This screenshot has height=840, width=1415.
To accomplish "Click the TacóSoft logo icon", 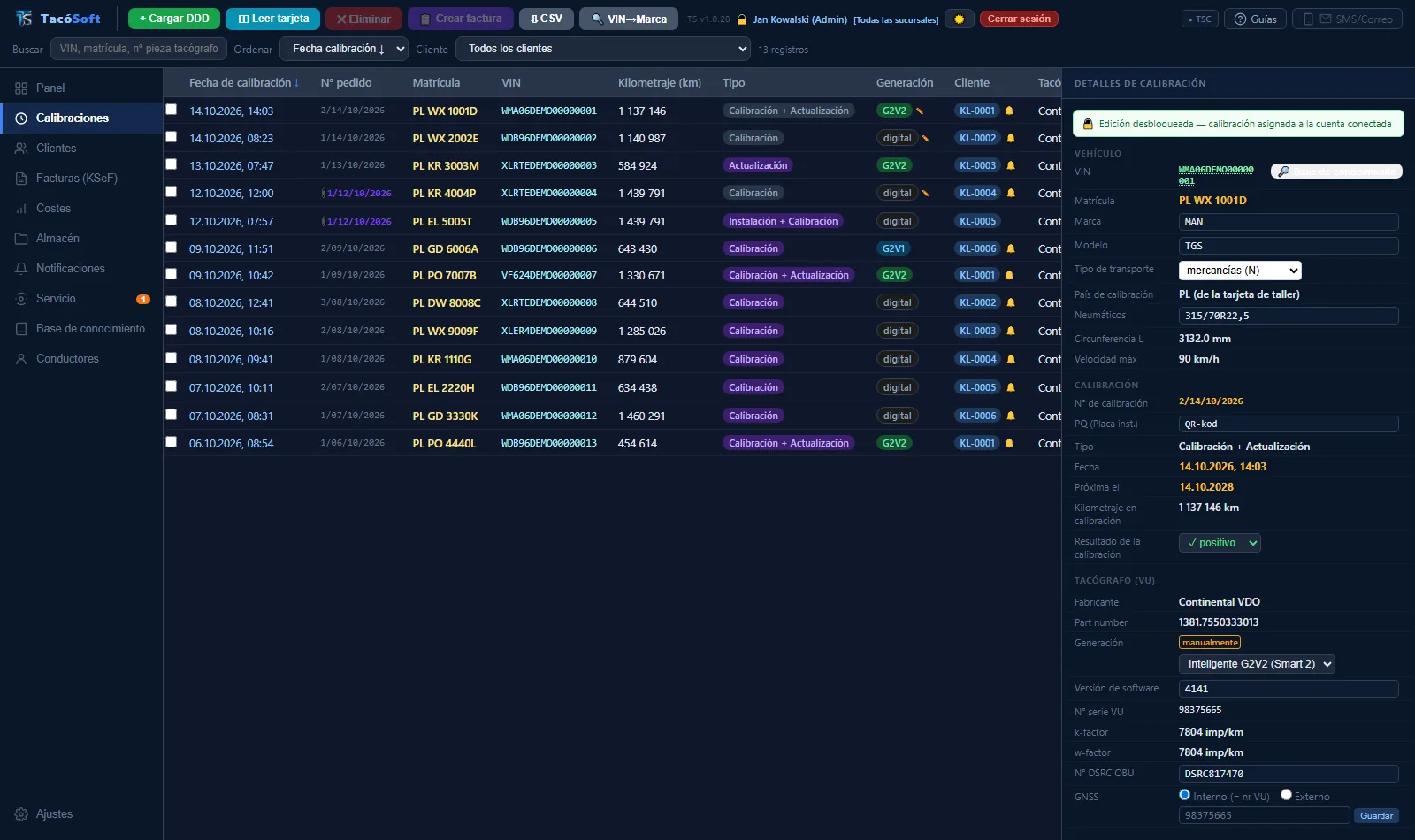I will tap(24, 19).
